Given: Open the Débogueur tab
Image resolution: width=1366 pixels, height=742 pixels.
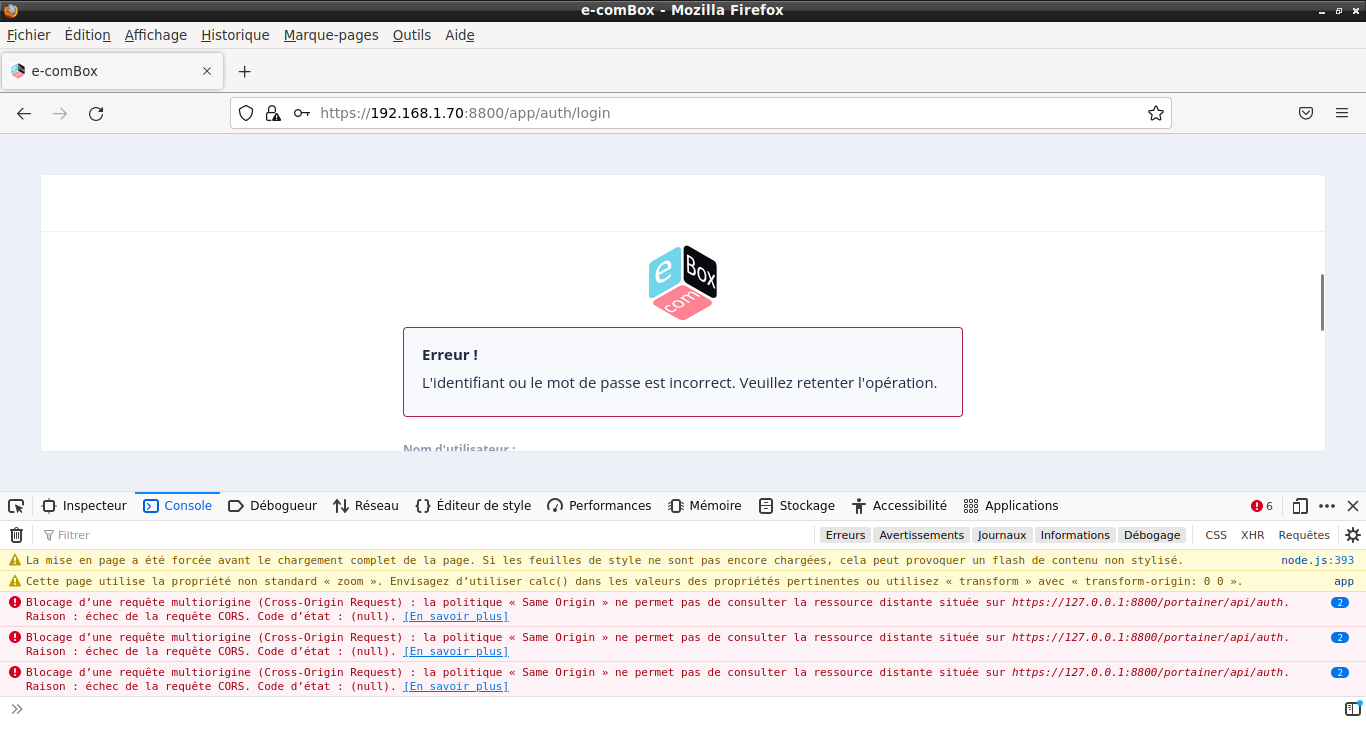Looking at the screenshot, I should click(272, 506).
